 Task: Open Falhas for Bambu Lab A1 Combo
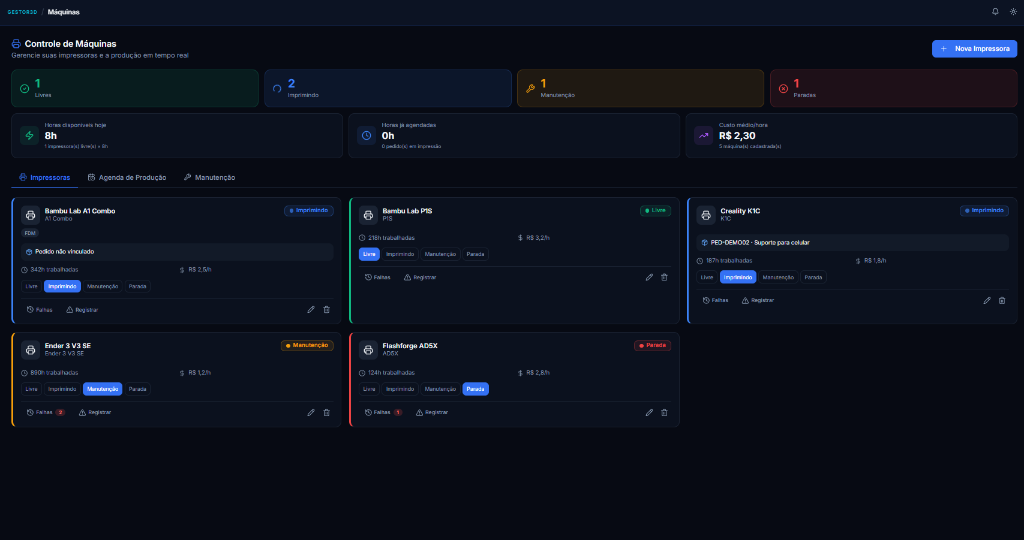coord(39,310)
